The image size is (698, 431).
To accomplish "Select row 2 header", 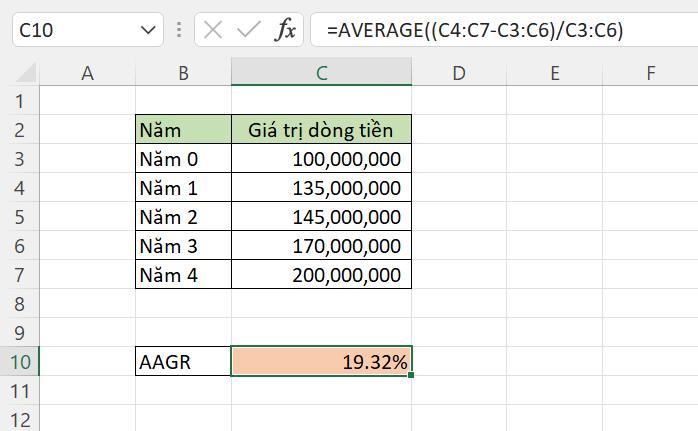I will (x=19, y=130).
